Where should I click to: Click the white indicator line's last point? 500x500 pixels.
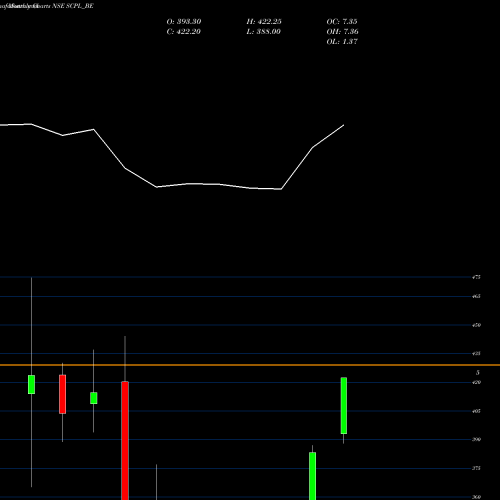click(x=344, y=125)
